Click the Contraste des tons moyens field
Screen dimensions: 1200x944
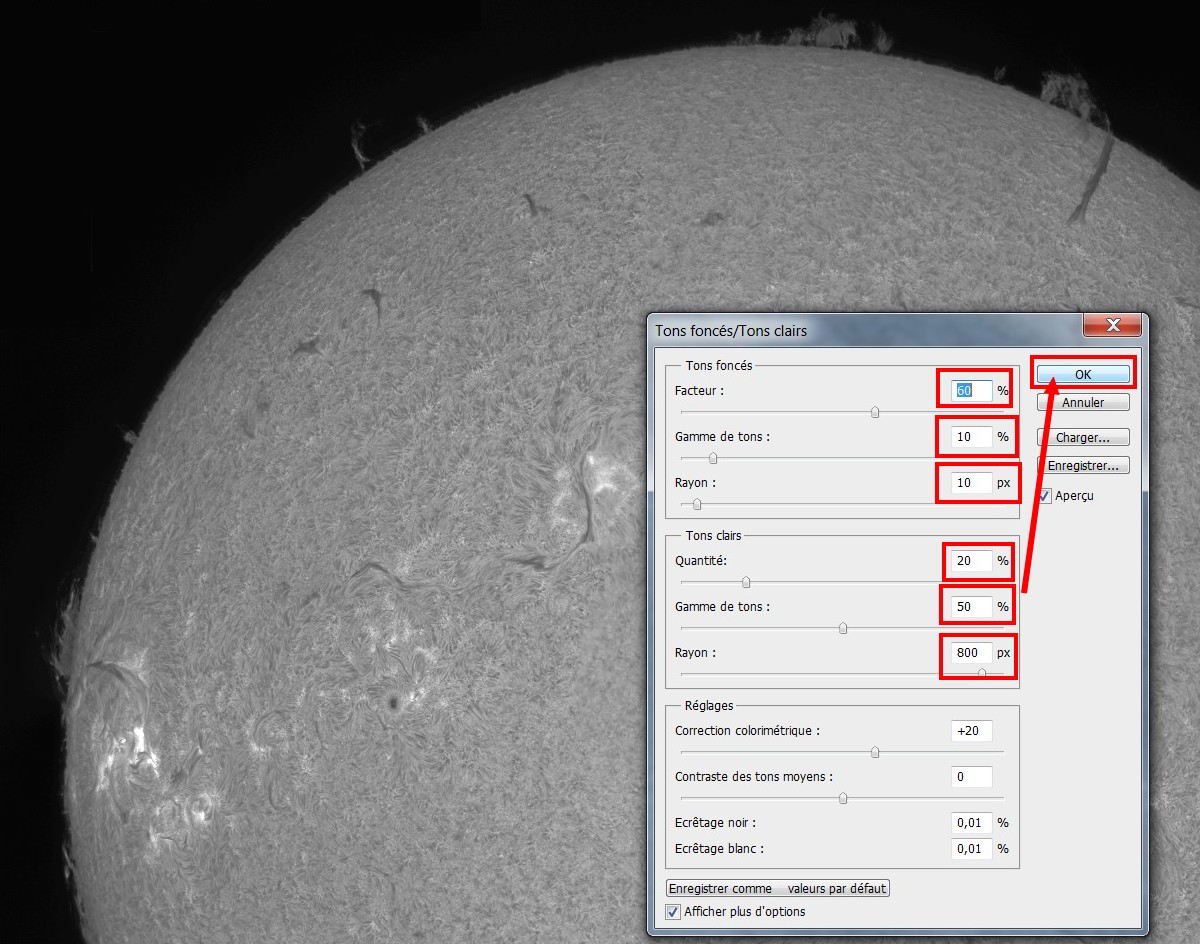click(x=972, y=777)
